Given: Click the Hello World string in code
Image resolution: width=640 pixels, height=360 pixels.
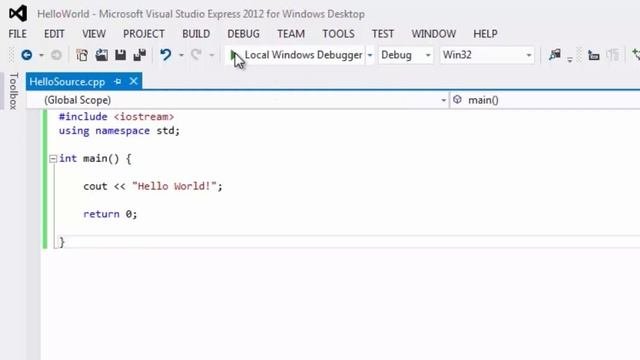Looking at the screenshot, I should (x=174, y=186).
